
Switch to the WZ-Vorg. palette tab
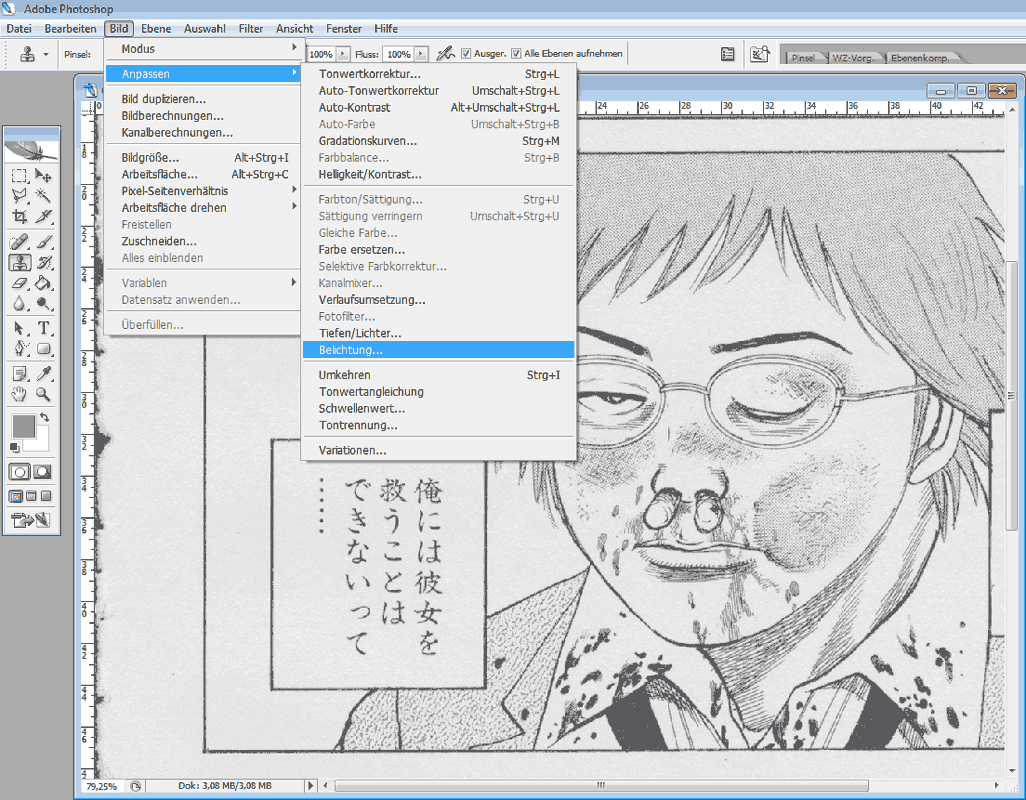pos(852,58)
